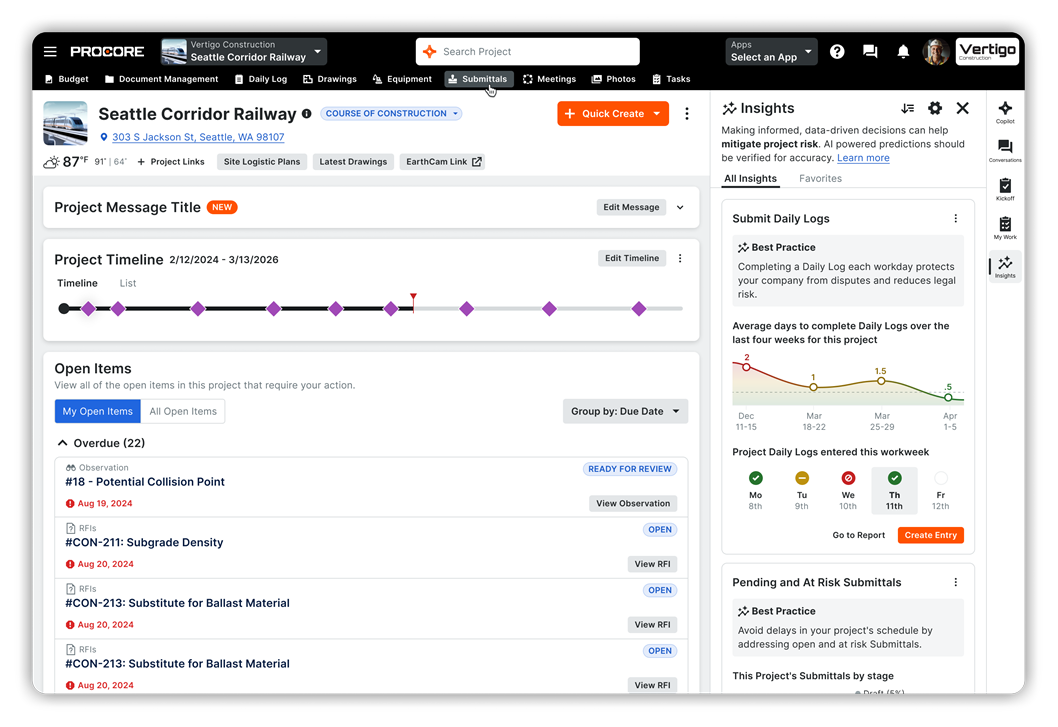Select Monday 8th daily log status
The width and height of the screenshot is (1058, 727).
pos(755,489)
